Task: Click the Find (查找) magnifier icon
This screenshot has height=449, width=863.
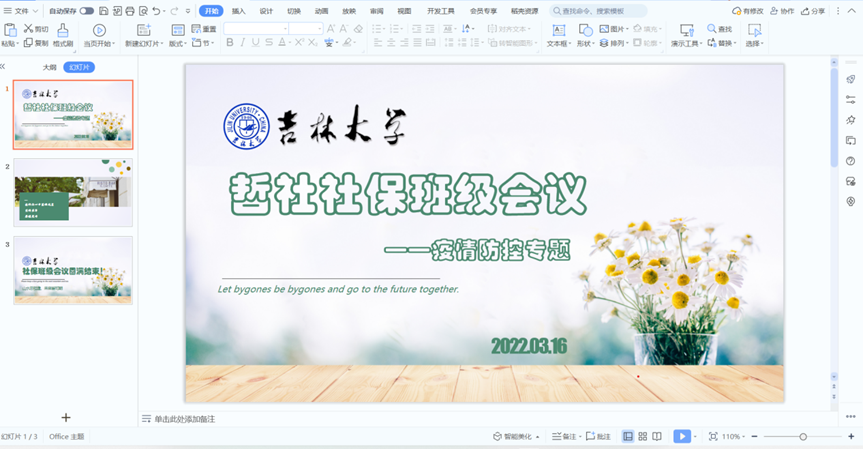Action: point(712,30)
